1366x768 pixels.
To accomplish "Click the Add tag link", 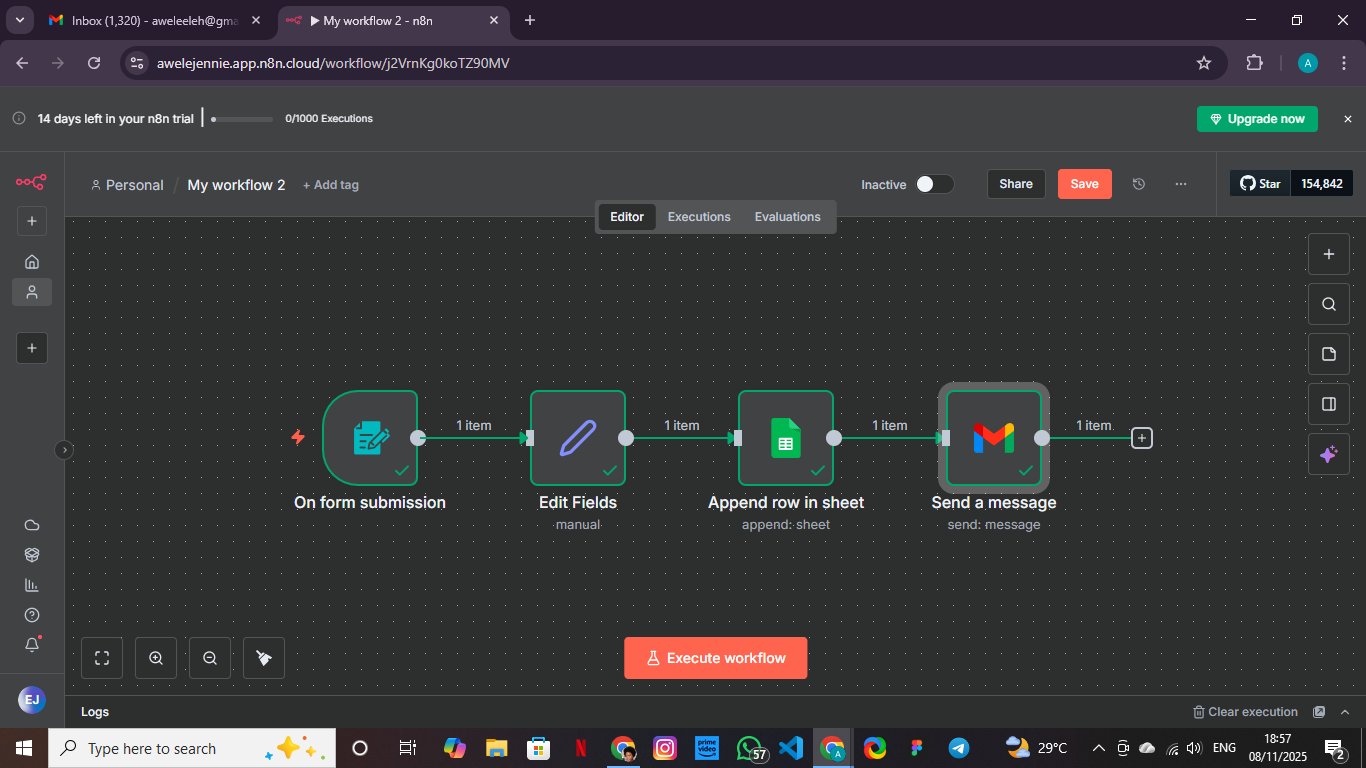I will click(331, 185).
